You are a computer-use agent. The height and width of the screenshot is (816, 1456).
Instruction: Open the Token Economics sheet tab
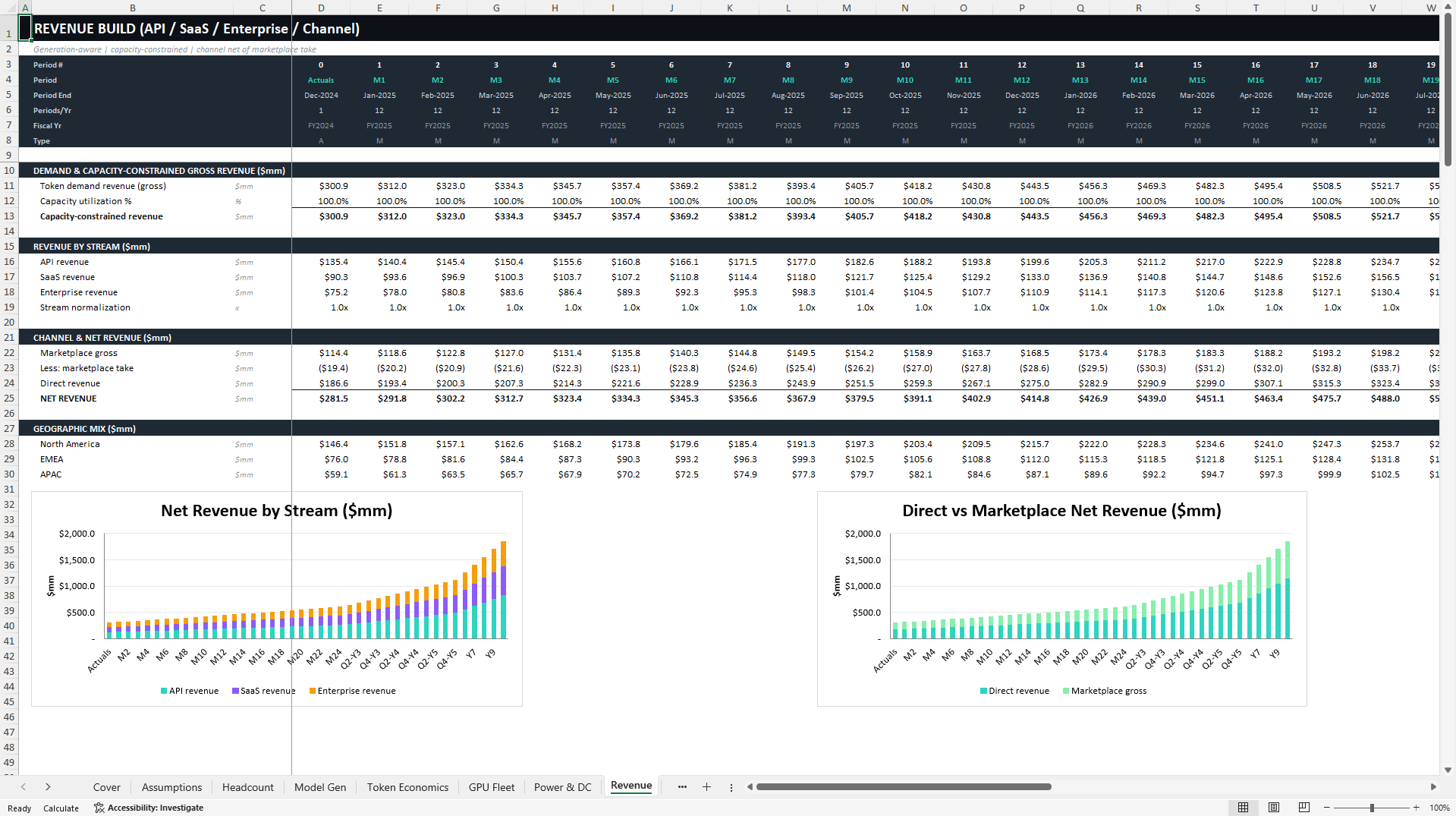tap(407, 787)
